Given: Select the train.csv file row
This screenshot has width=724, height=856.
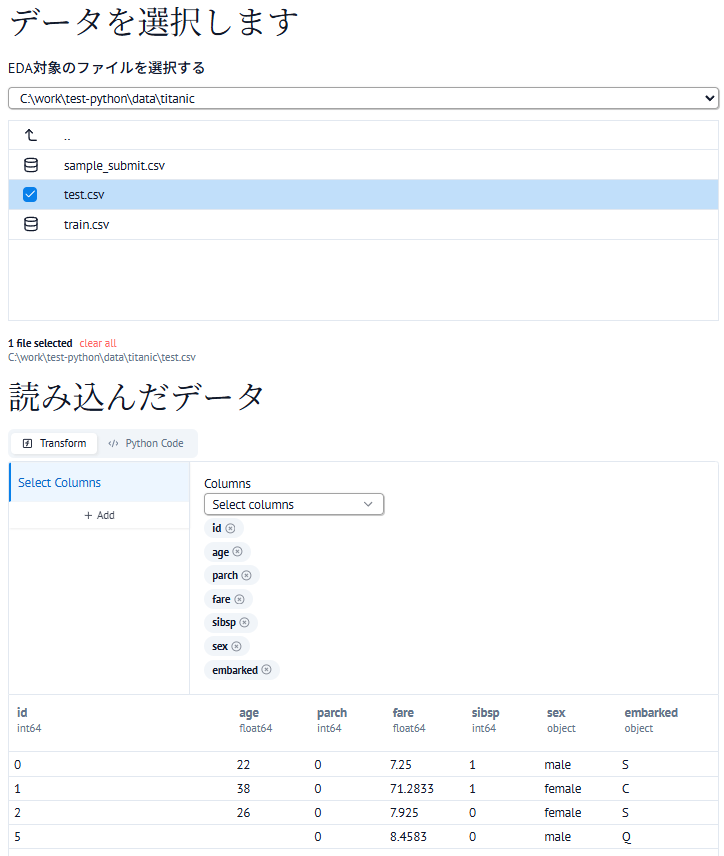Looking at the screenshot, I should coord(364,224).
